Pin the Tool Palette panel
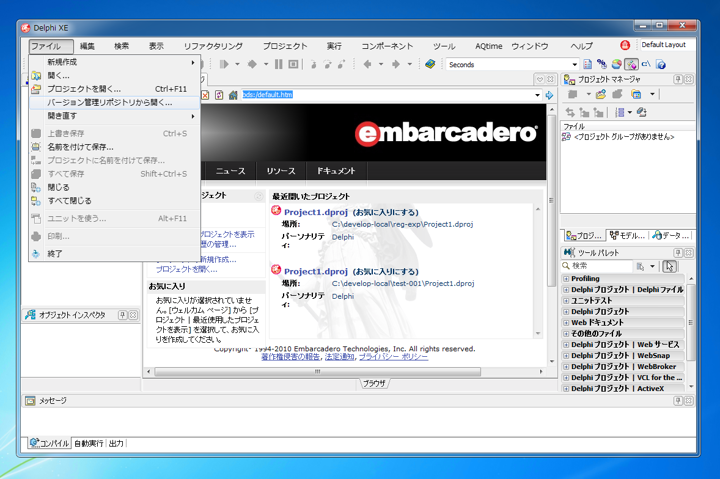This screenshot has height=479, width=720. pyautogui.click(x=678, y=253)
